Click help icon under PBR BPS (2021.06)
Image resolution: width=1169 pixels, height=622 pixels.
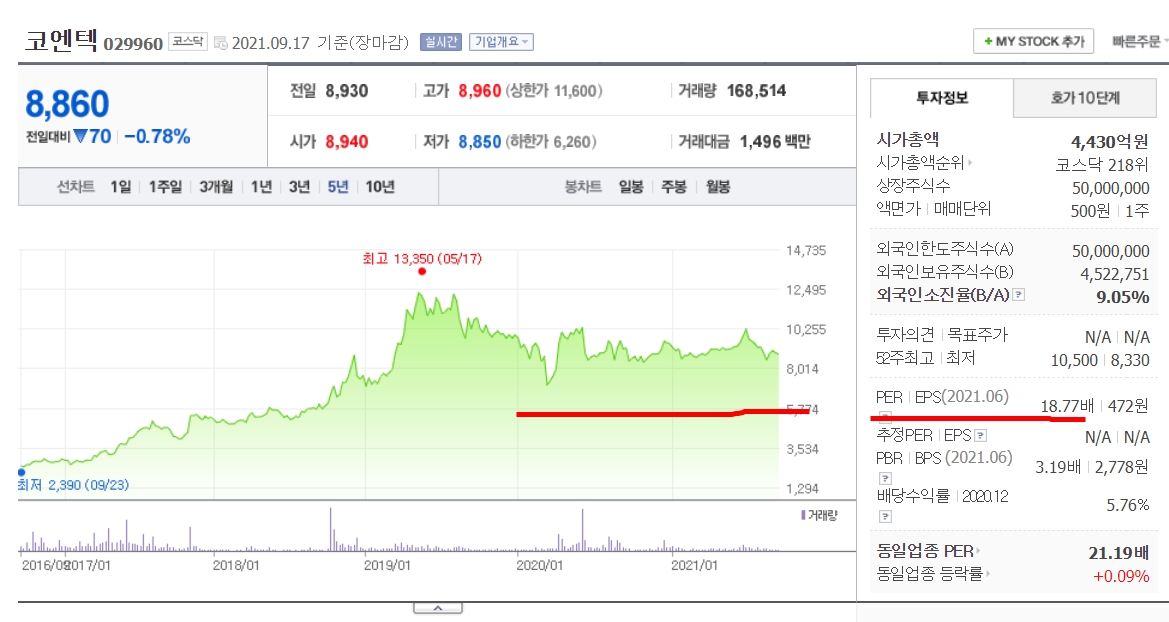885,478
